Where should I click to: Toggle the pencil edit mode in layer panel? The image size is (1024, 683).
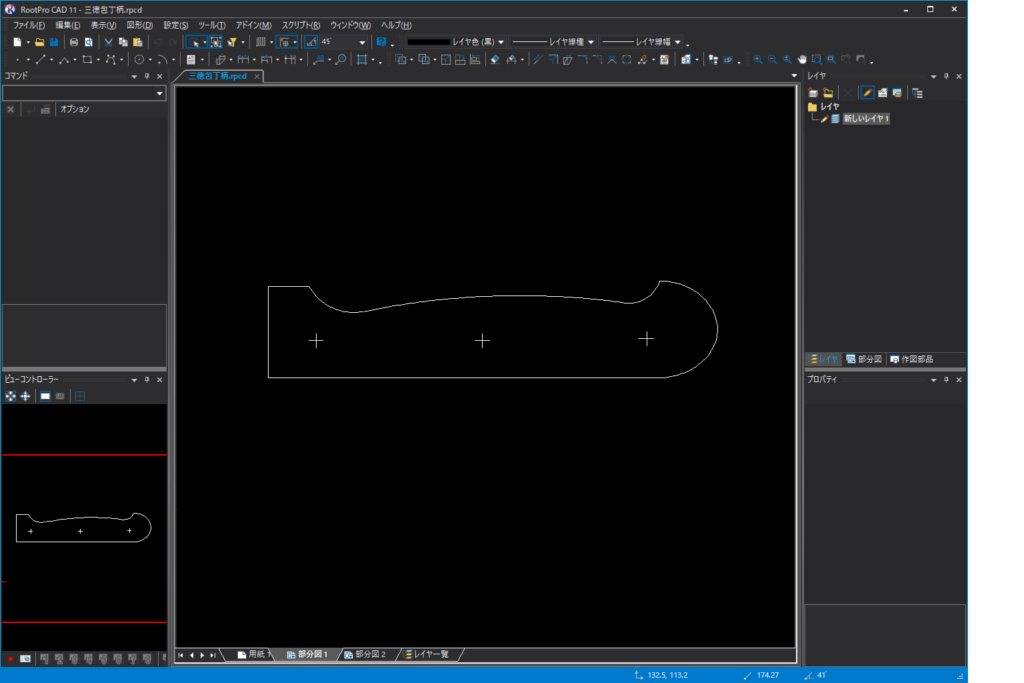(x=868, y=92)
